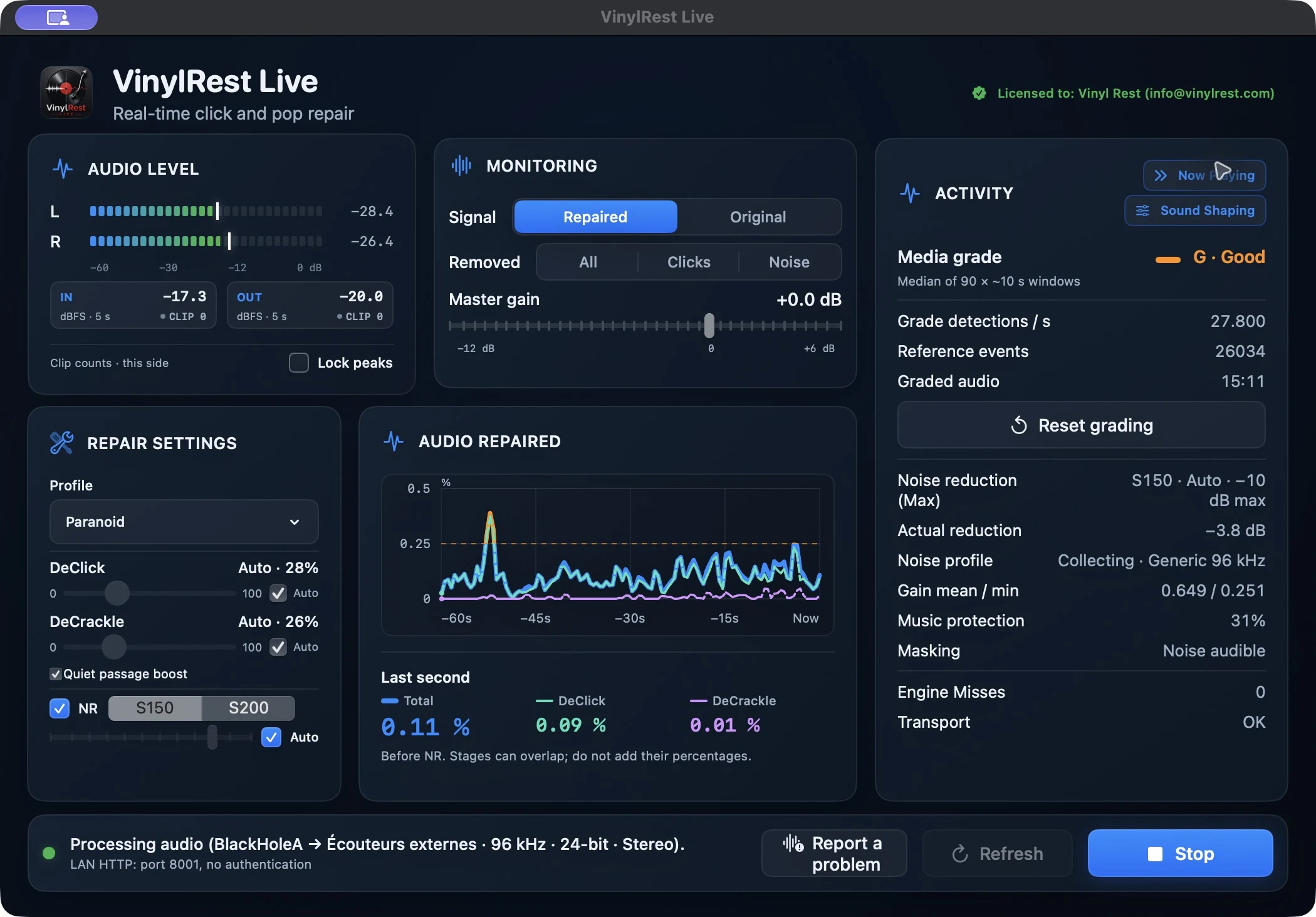Switch signal to Original

[x=758, y=217]
